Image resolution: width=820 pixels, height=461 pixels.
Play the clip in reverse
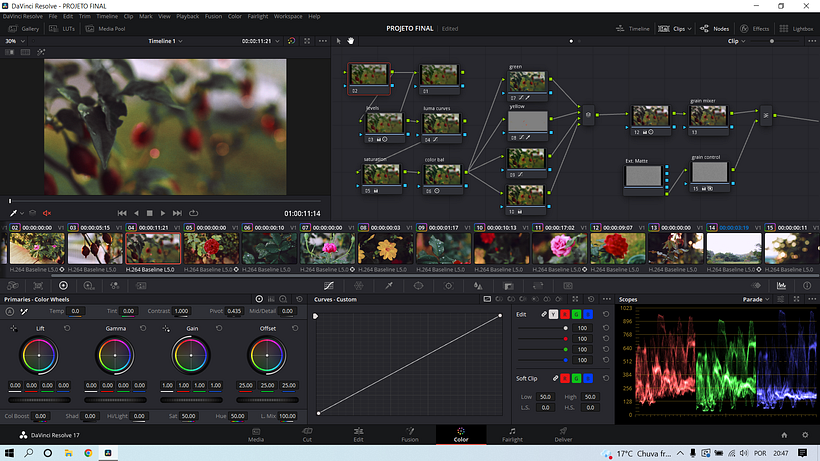pos(136,213)
